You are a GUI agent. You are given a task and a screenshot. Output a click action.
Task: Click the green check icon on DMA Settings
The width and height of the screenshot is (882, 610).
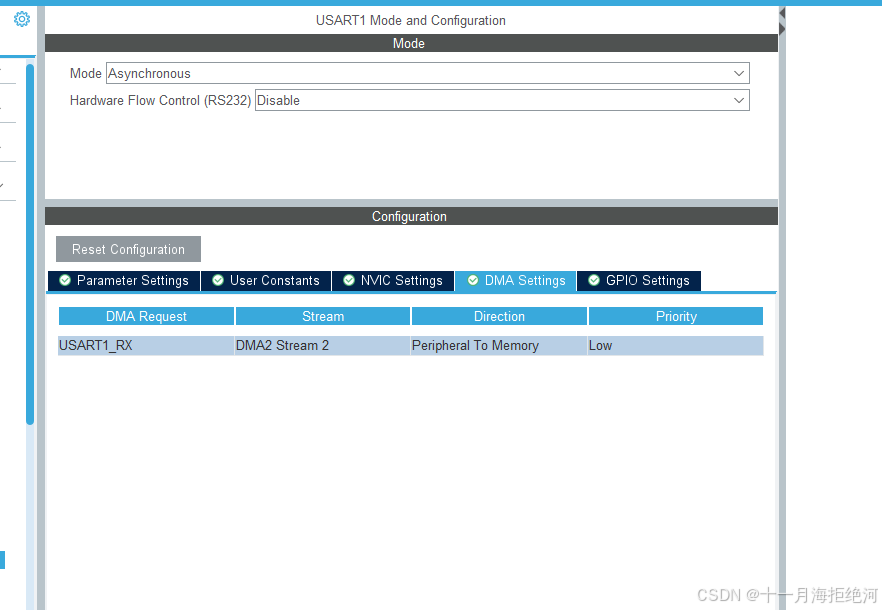(x=473, y=280)
